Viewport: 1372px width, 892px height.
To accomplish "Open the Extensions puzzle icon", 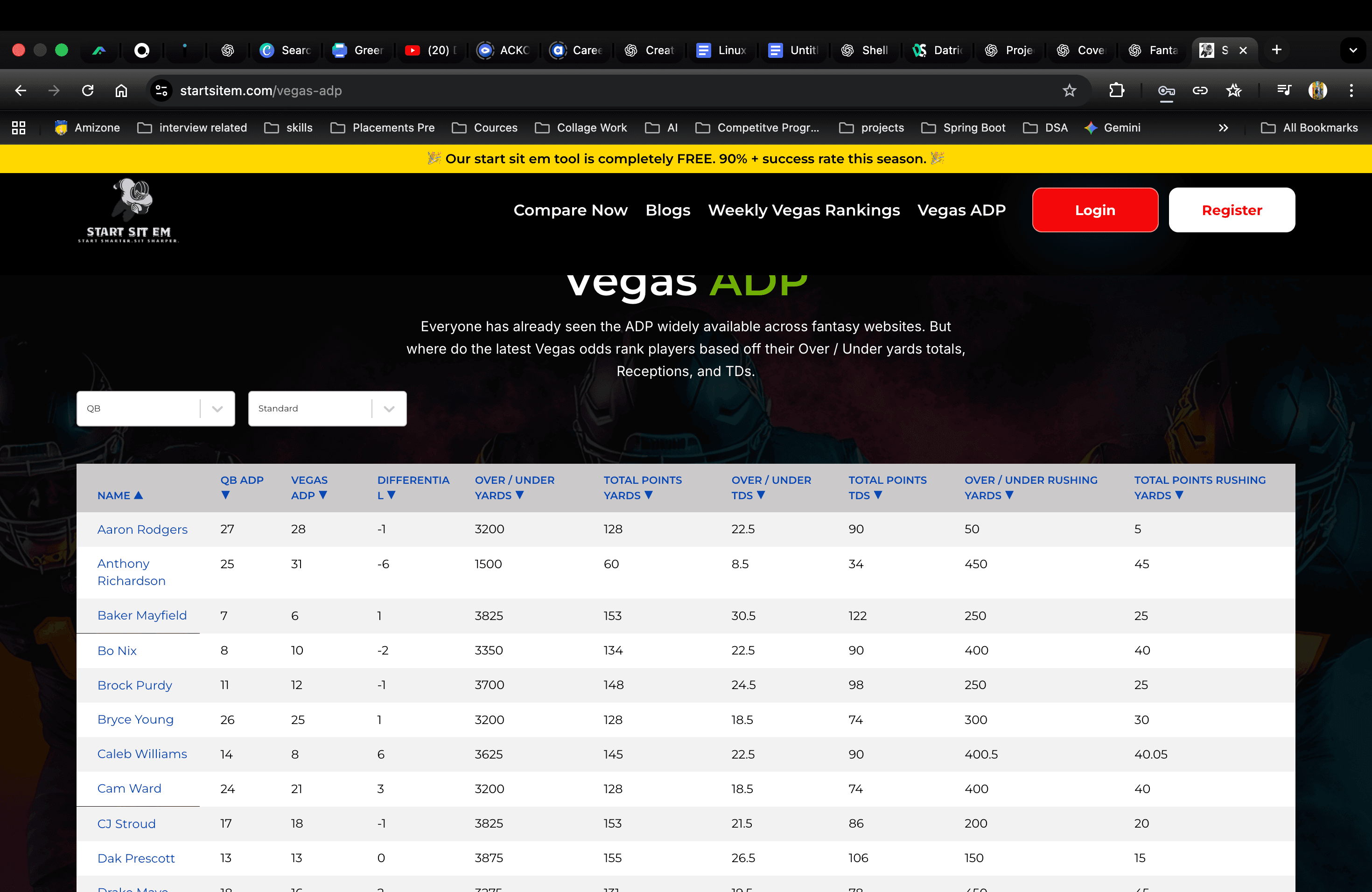I will (x=1117, y=91).
